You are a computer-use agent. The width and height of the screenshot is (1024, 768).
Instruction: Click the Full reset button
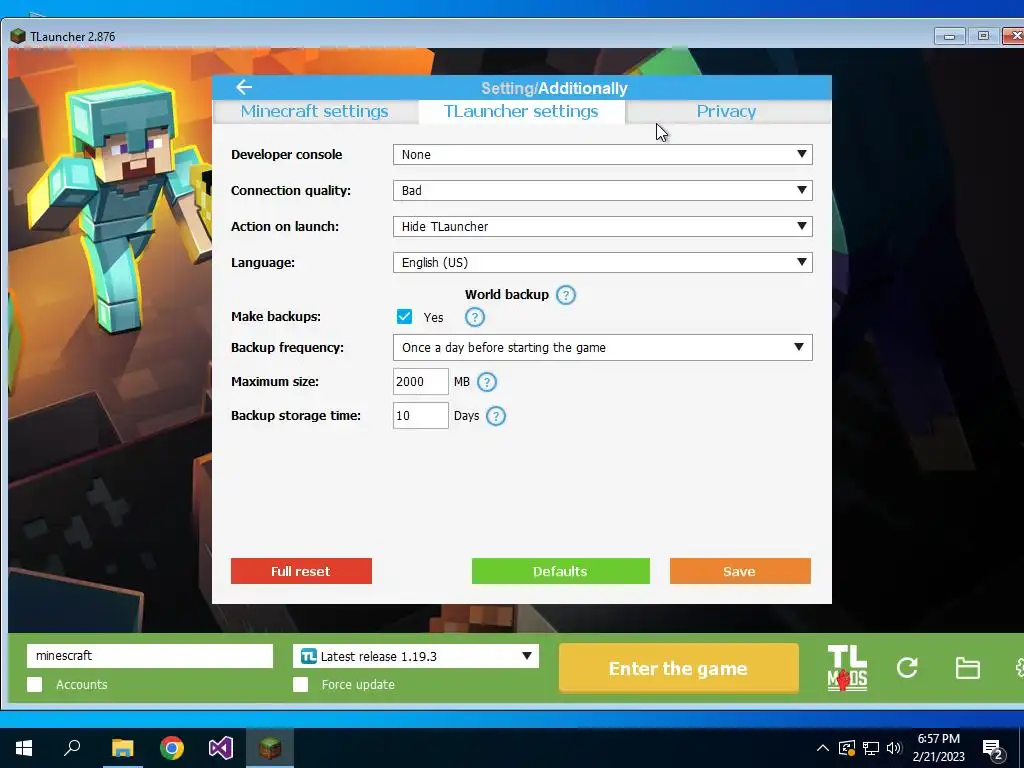coord(301,571)
